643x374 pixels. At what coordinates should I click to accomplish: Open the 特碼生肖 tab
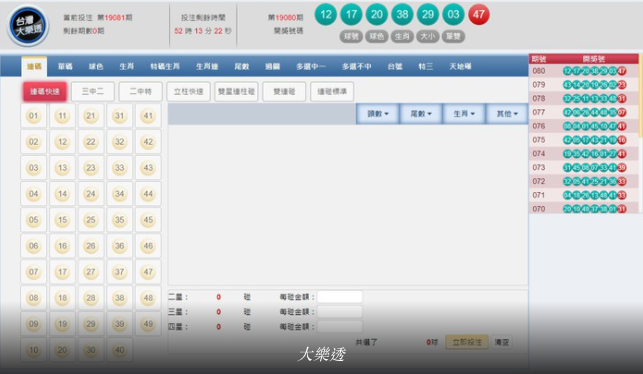[x=165, y=66]
